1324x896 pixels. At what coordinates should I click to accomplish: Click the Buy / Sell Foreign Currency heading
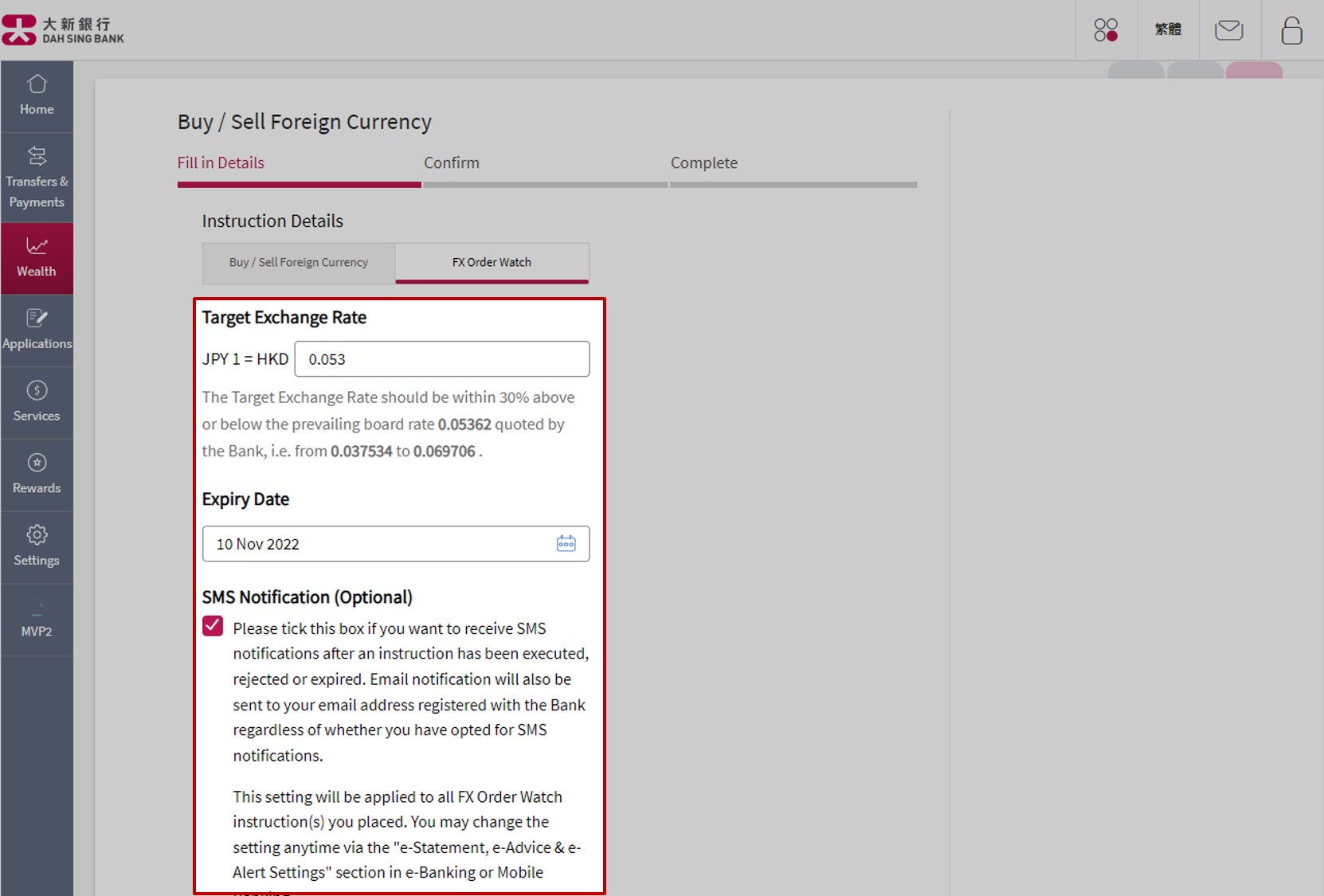[x=304, y=122]
